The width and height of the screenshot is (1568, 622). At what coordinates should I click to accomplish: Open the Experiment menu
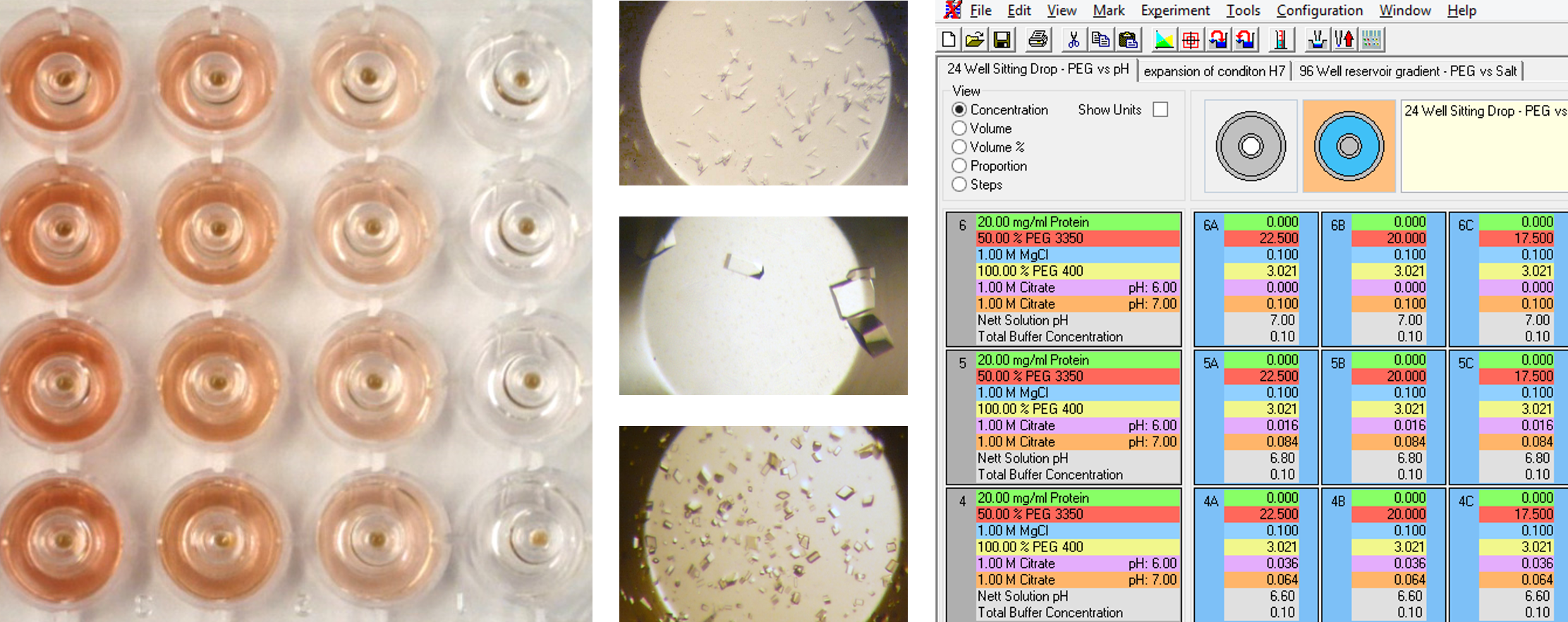click(x=1175, y=11)
